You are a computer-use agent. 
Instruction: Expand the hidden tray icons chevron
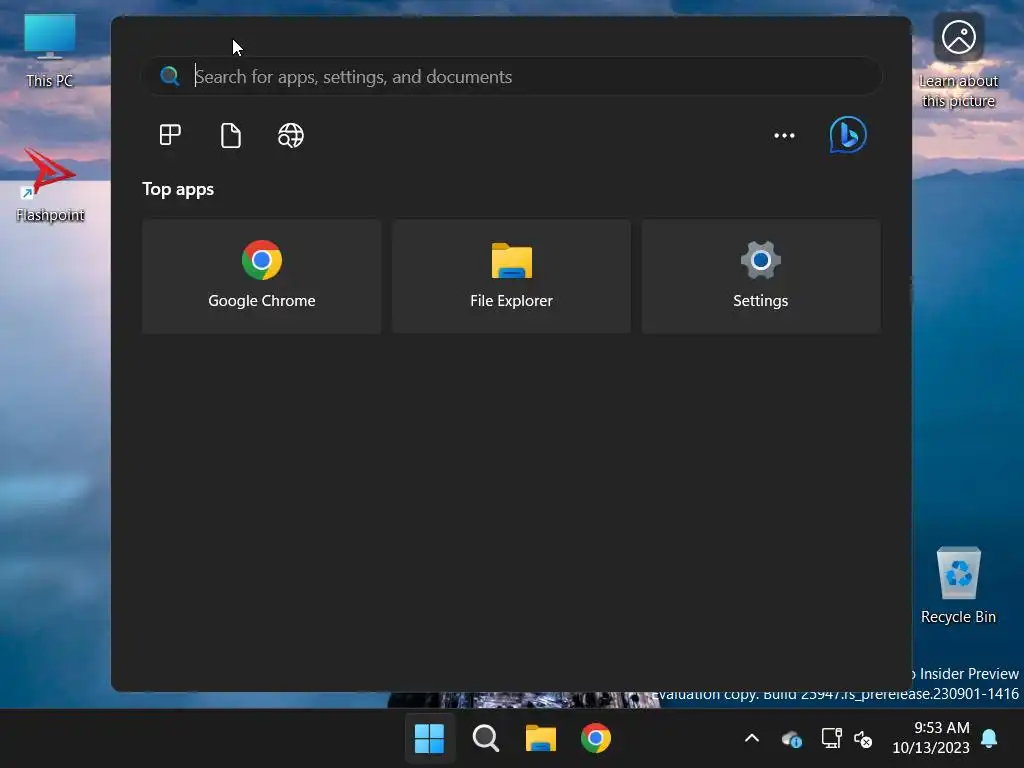752,739
